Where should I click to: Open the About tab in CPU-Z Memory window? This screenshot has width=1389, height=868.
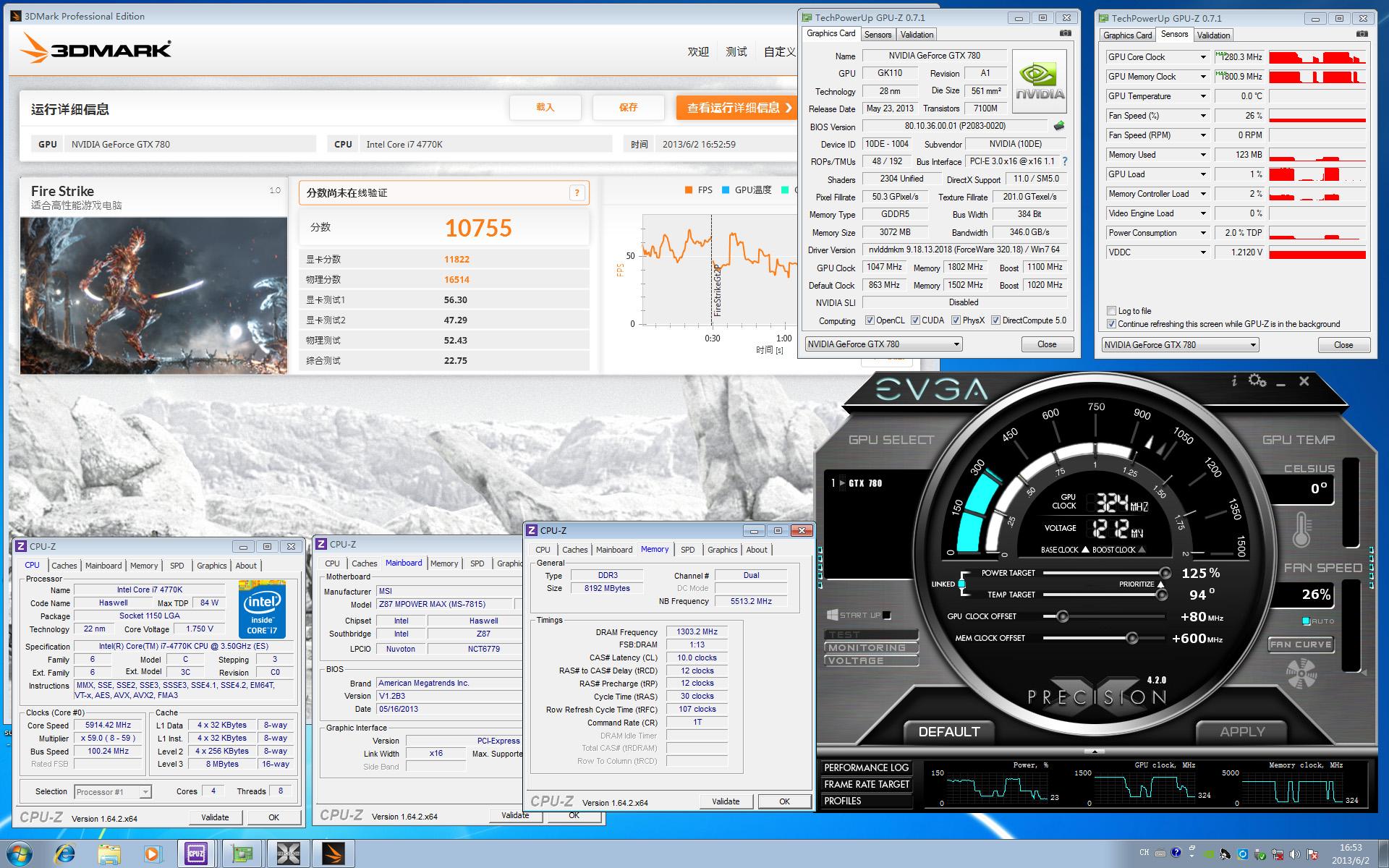(757, 550)
